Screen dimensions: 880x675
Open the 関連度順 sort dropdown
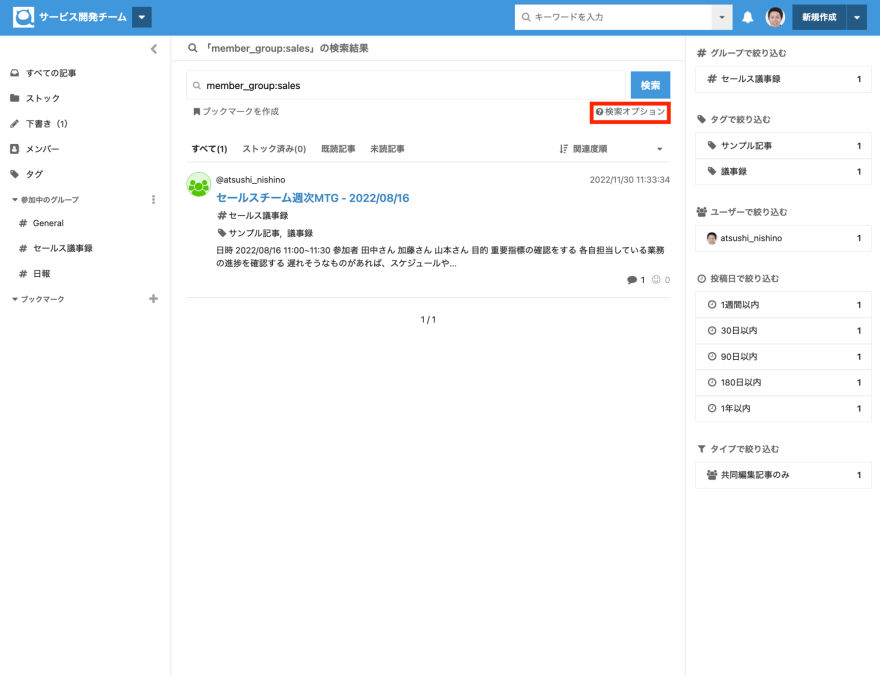pyautogui.click(x=611, y=149)
